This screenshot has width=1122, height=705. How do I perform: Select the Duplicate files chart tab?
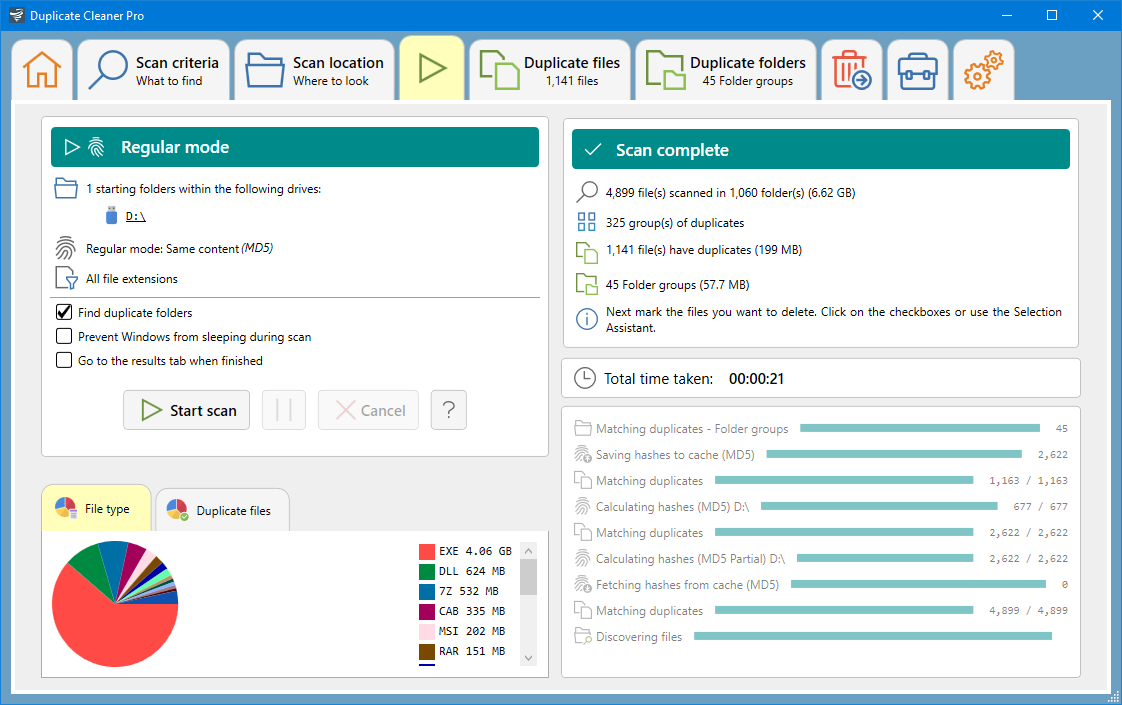point(223,510)
